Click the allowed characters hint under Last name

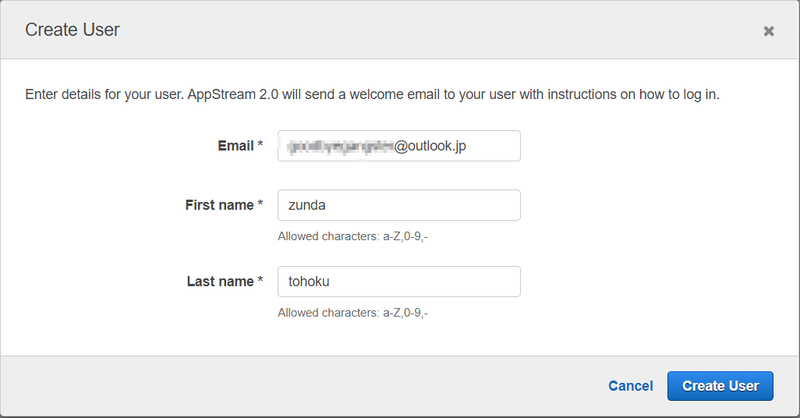pos(359,313)
